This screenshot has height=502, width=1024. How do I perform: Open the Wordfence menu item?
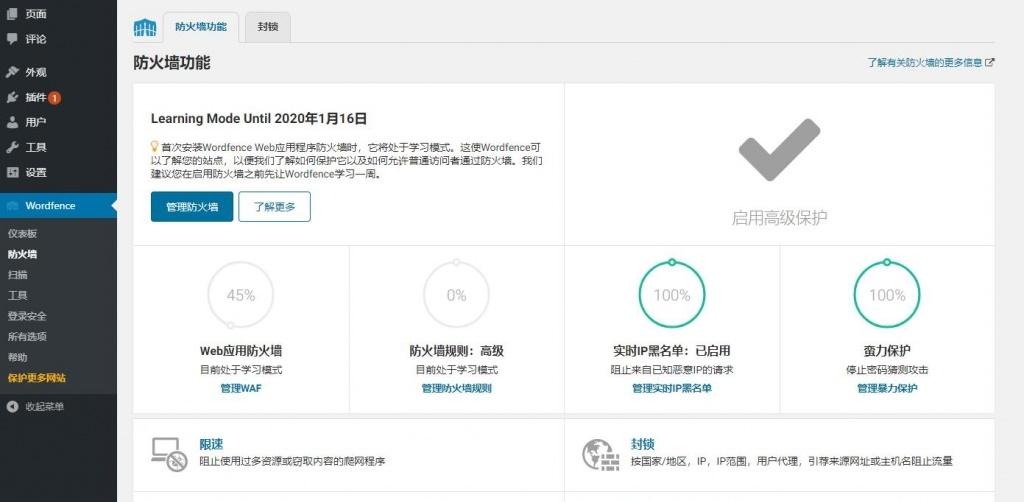tap(58, 206)
